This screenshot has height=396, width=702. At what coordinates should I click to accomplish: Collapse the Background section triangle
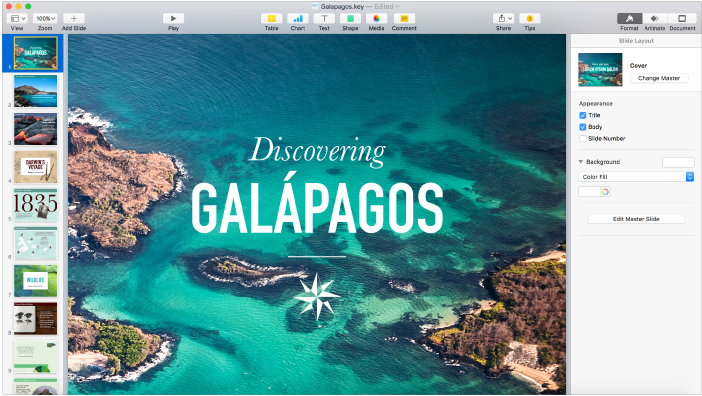[x=581, y=162]
